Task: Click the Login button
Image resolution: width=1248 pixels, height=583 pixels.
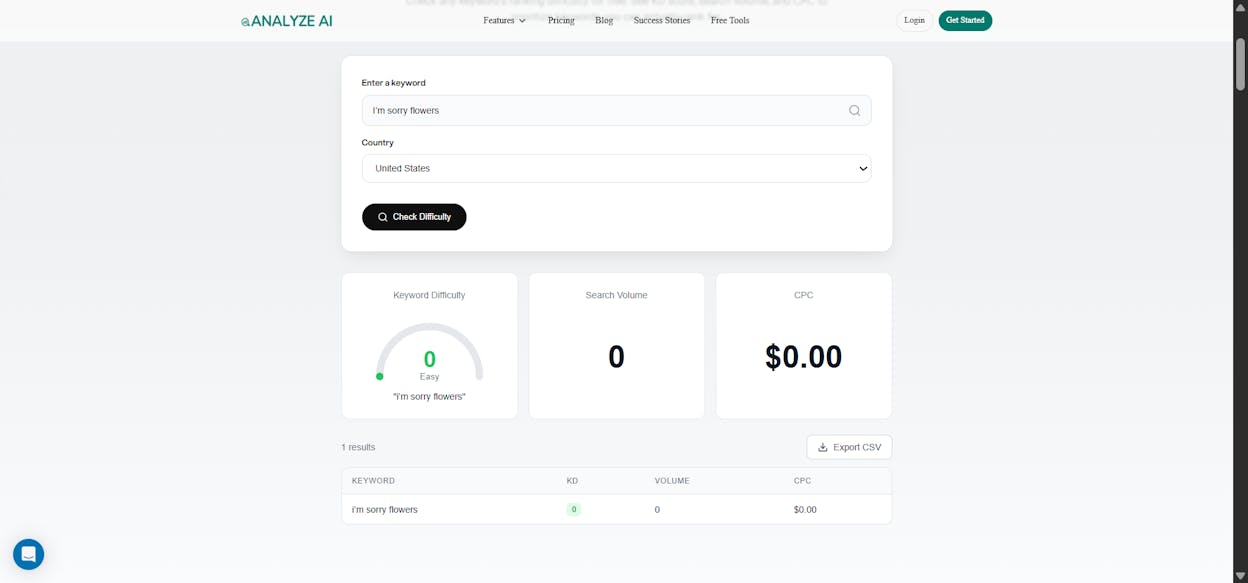Action: click(914, 20)
